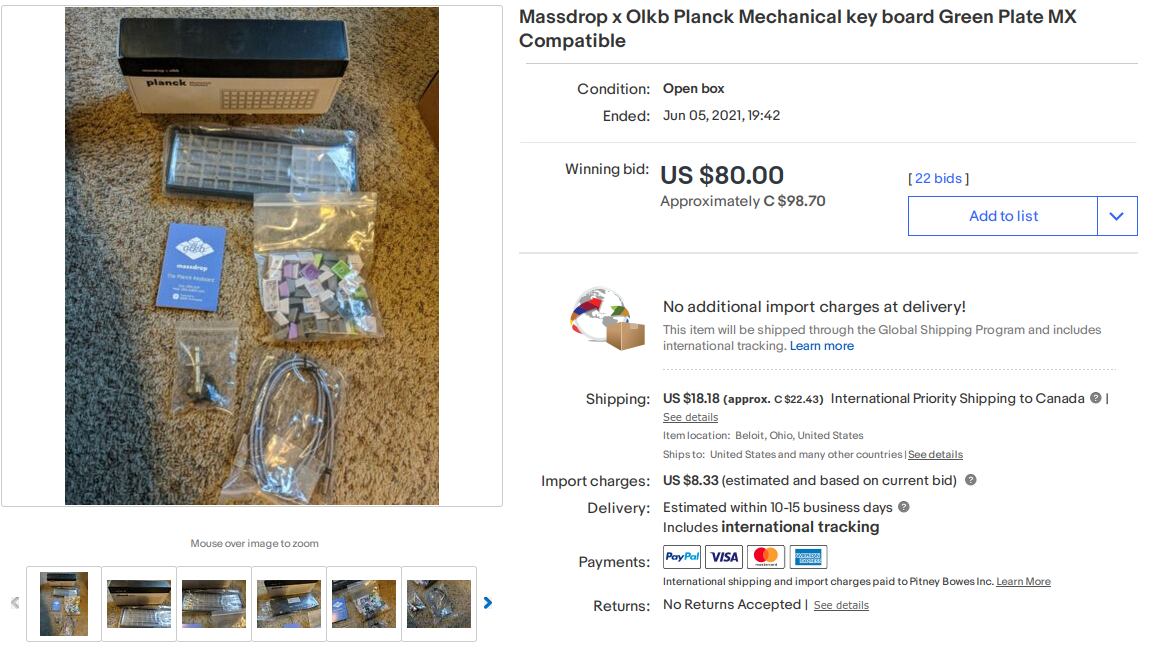Image resolution: width=1151 pixels, height=646 pixels.
Task: Click the Mastercard payment icon
Action: pos(766,557)
